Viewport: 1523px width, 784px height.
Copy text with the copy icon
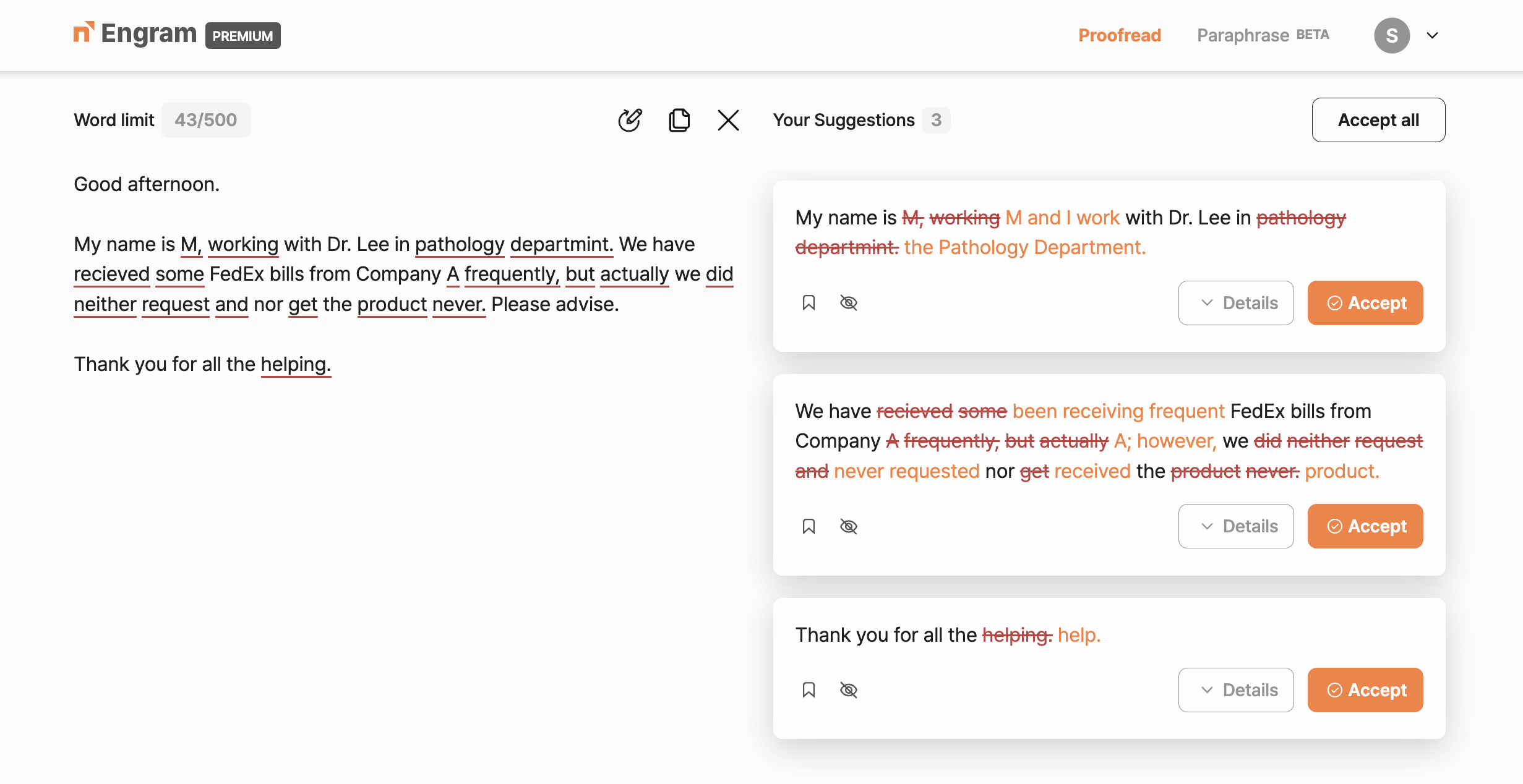tap(679, 120)
